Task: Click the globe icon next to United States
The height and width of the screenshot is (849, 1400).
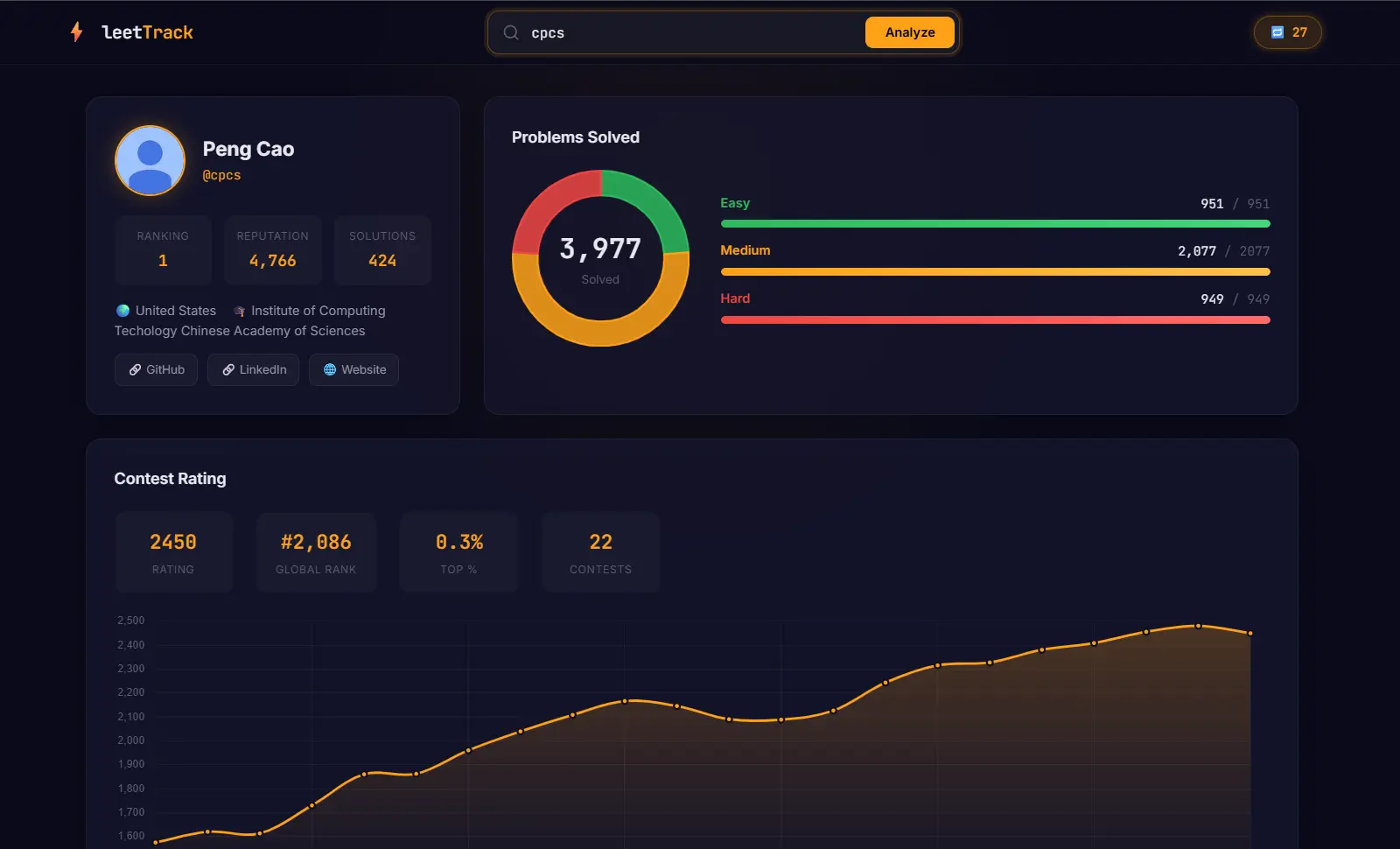Action: tap(122, 311)
